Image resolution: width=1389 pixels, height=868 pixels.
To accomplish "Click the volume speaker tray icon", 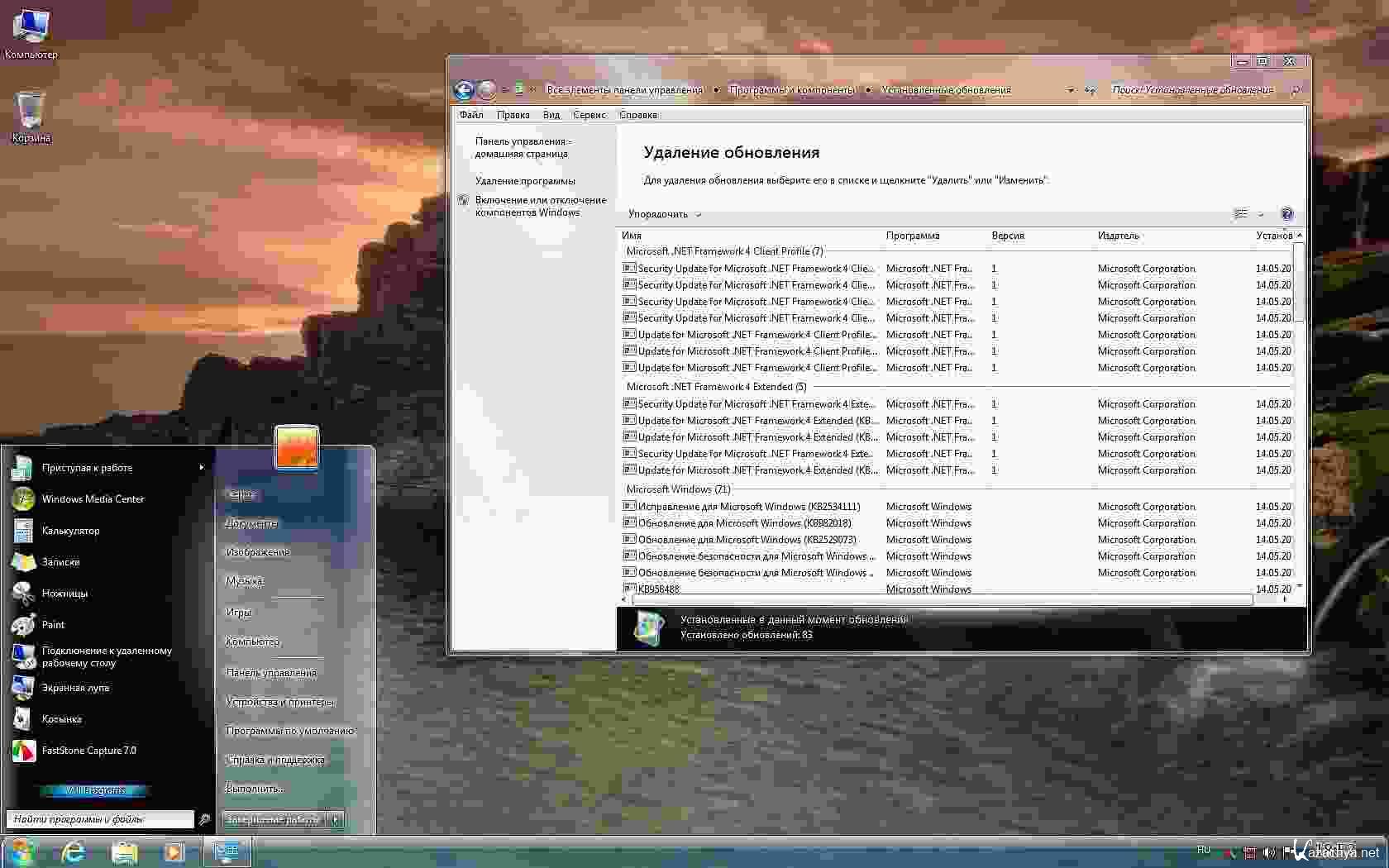I will [x=1269, y=852].
